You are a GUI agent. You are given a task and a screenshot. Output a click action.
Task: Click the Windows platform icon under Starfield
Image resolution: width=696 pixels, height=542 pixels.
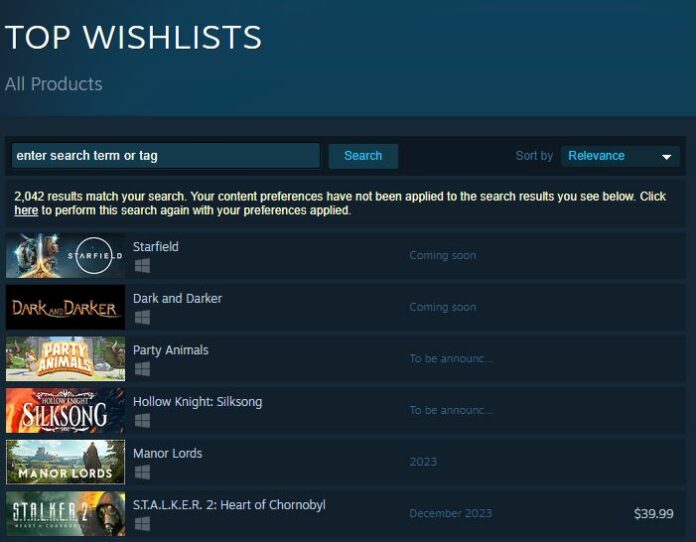pyautogui.click(x=142, y=266)
